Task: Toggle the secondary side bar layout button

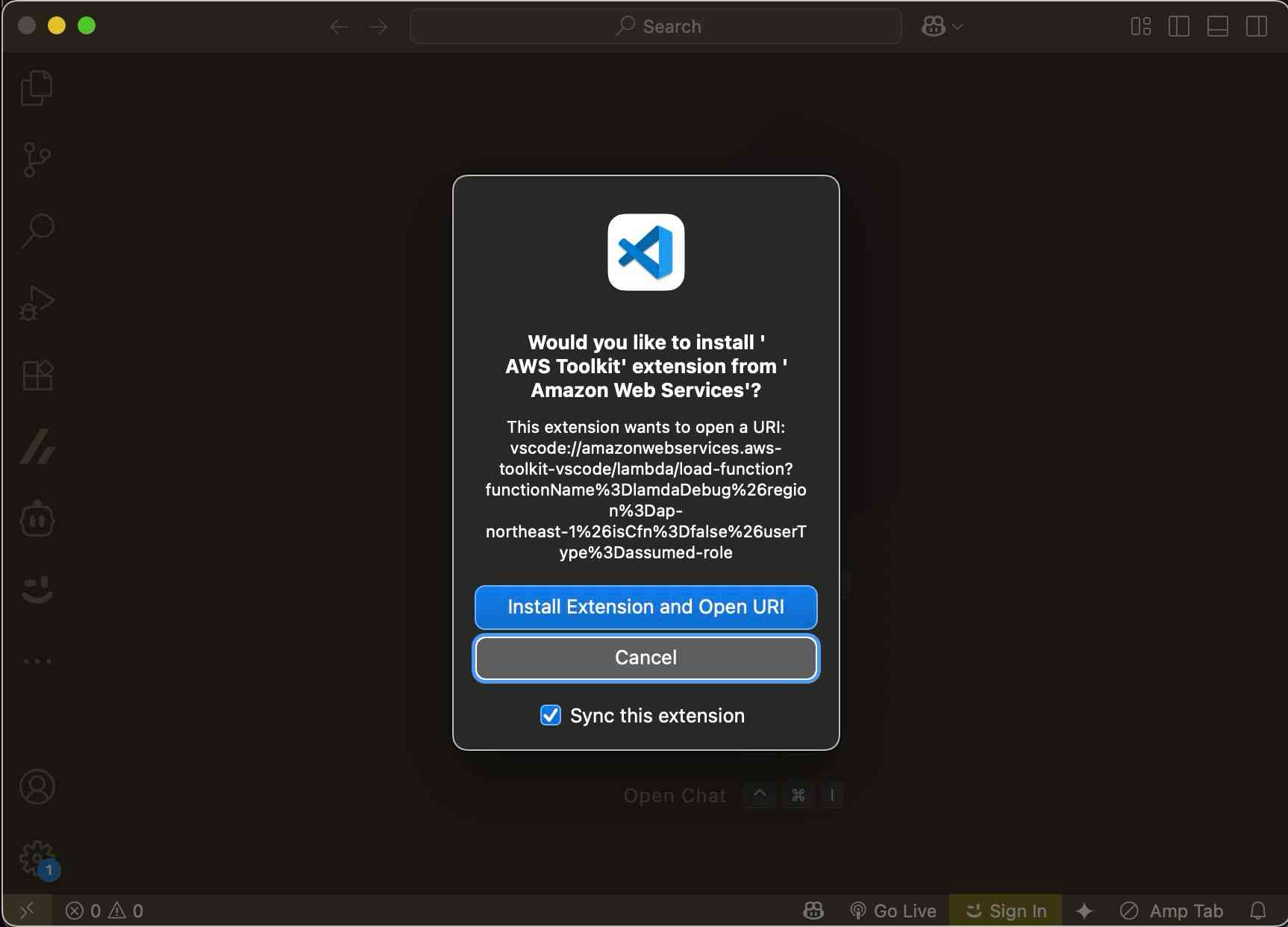Action: (x=1257, y=27)
